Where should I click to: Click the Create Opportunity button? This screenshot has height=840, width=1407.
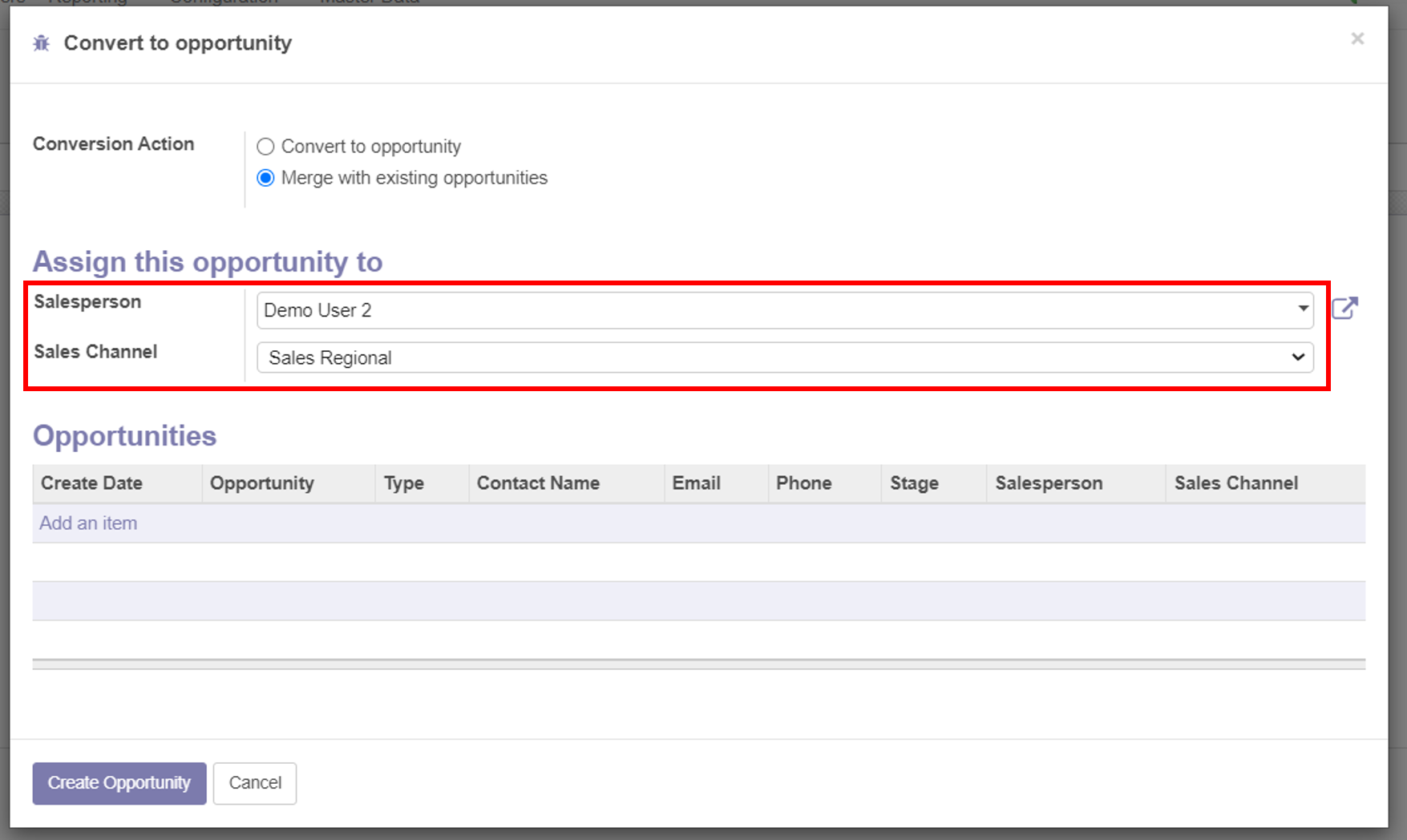(119, 783)
